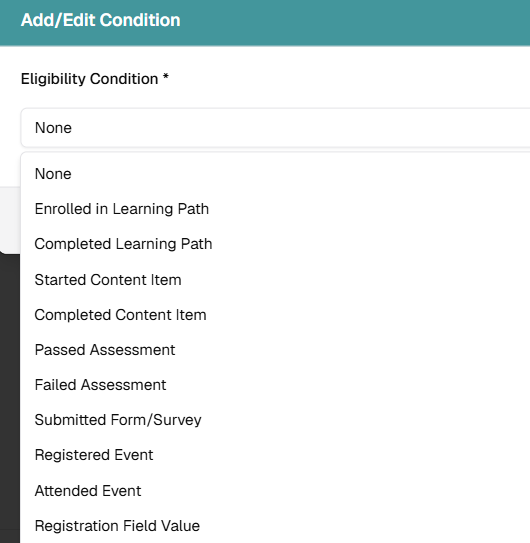Choose the Attended Event option
This screenshot has height=543, width=530.
(x=275, y=491)
